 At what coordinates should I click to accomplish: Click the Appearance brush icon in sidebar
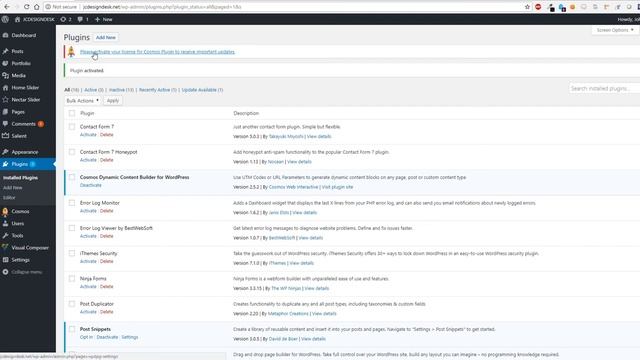coord(5,152)
